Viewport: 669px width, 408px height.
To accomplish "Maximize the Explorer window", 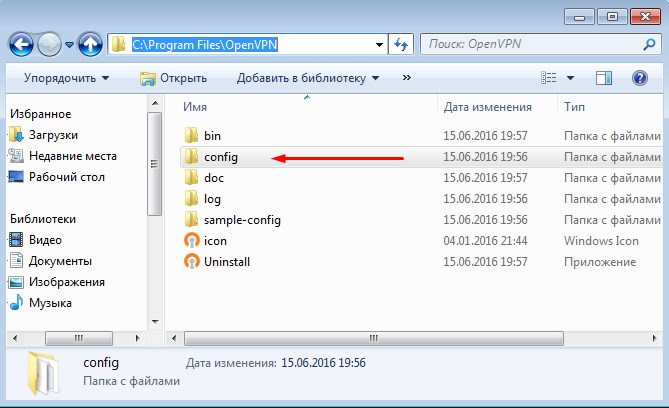I will coord(612,17).
